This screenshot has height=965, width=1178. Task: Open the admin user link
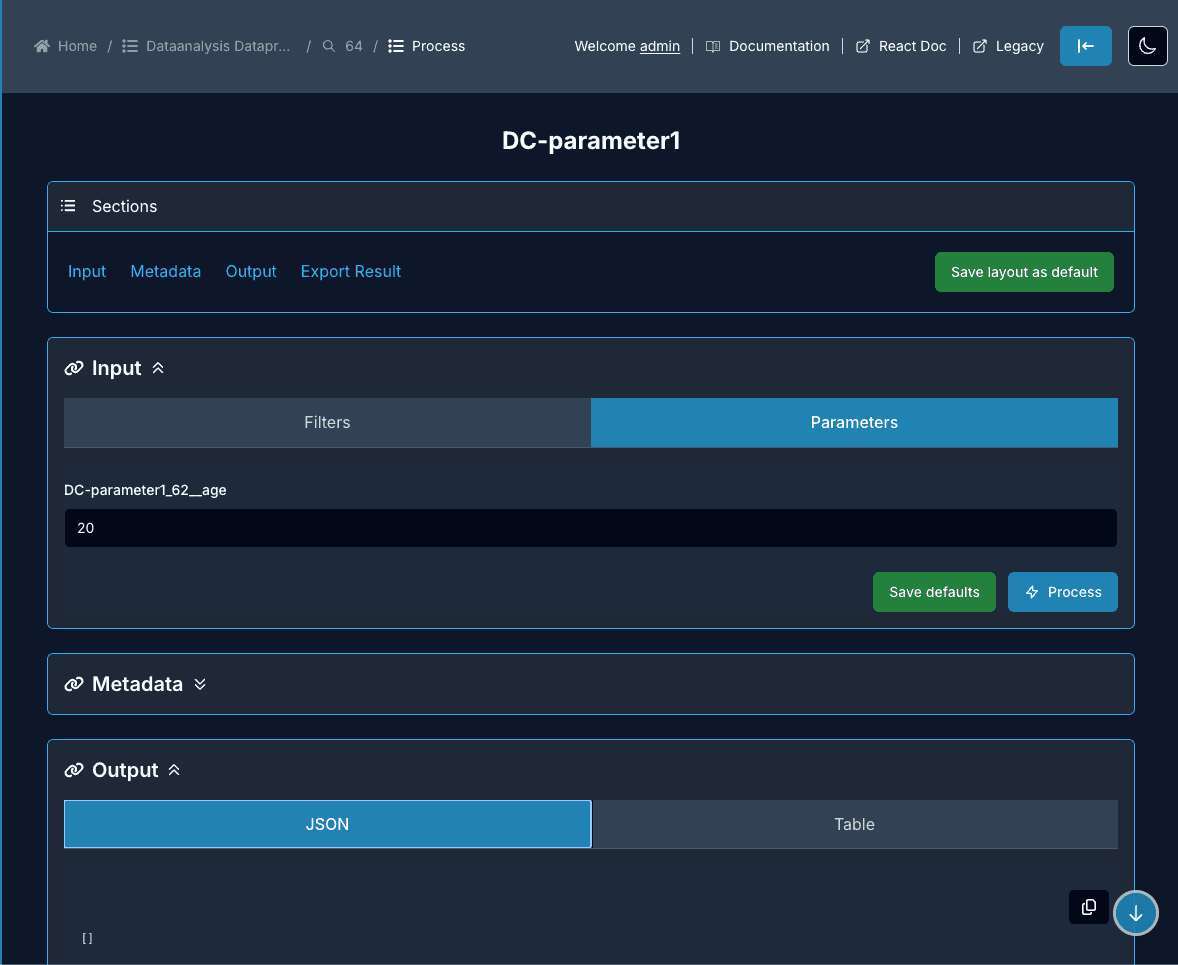click(660, 46)
